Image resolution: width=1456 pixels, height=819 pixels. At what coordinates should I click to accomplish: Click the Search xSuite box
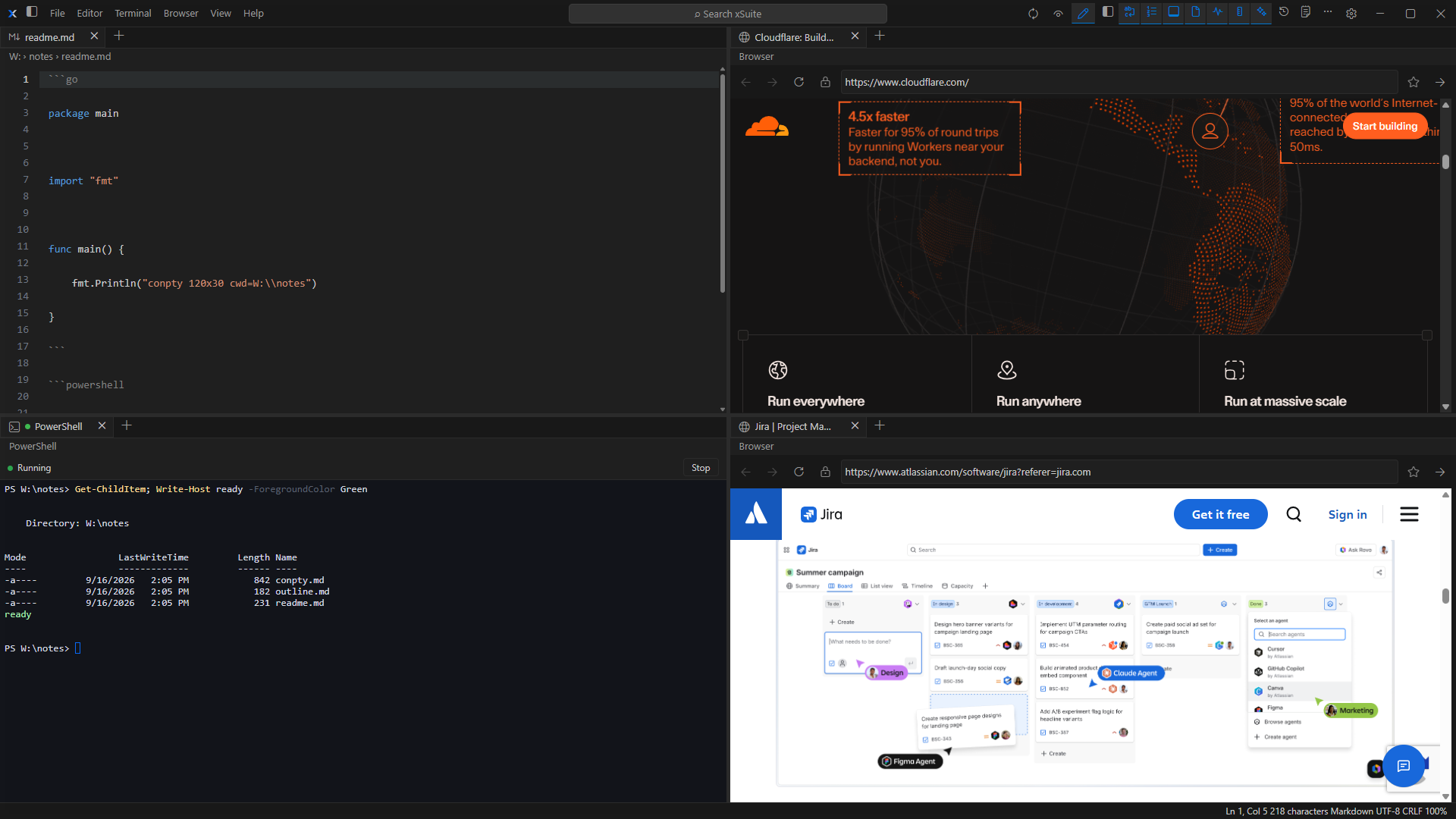(728, 14)
